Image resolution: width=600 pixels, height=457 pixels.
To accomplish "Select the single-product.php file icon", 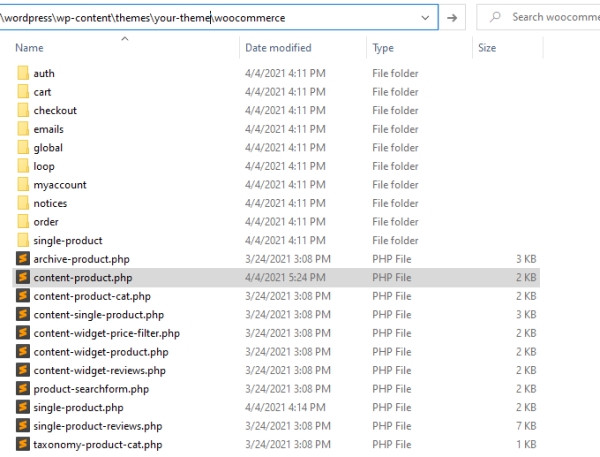I will click(23, 407).
